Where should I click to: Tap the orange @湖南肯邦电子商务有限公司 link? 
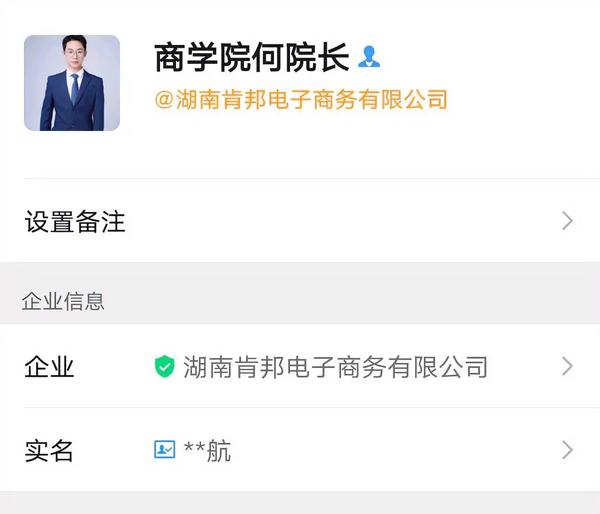tap(301, 100)
